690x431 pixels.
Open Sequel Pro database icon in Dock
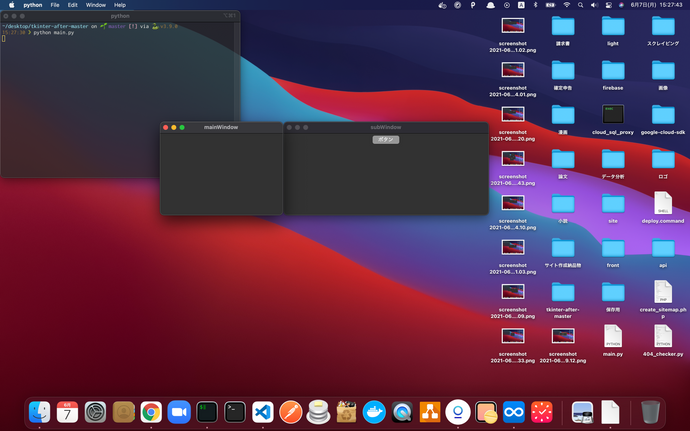pos(319,413)
